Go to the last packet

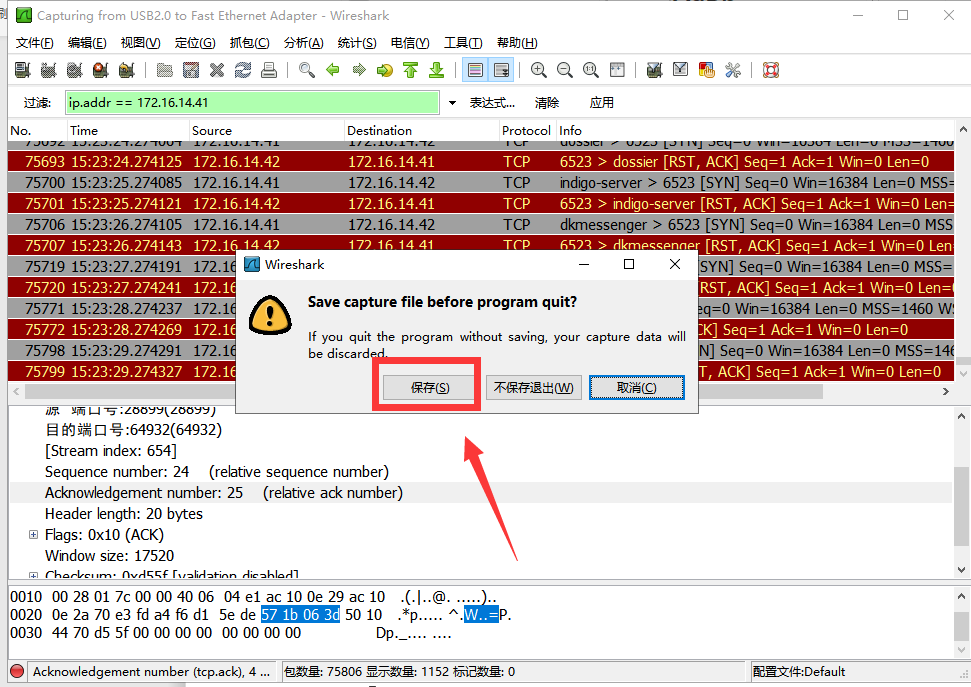pyautogui.click(x=437, y=70)
